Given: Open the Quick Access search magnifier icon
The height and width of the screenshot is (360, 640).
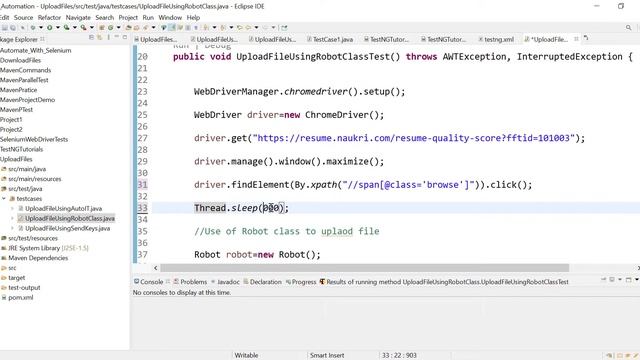Looking at the screenshot, I should pos(629,27).
